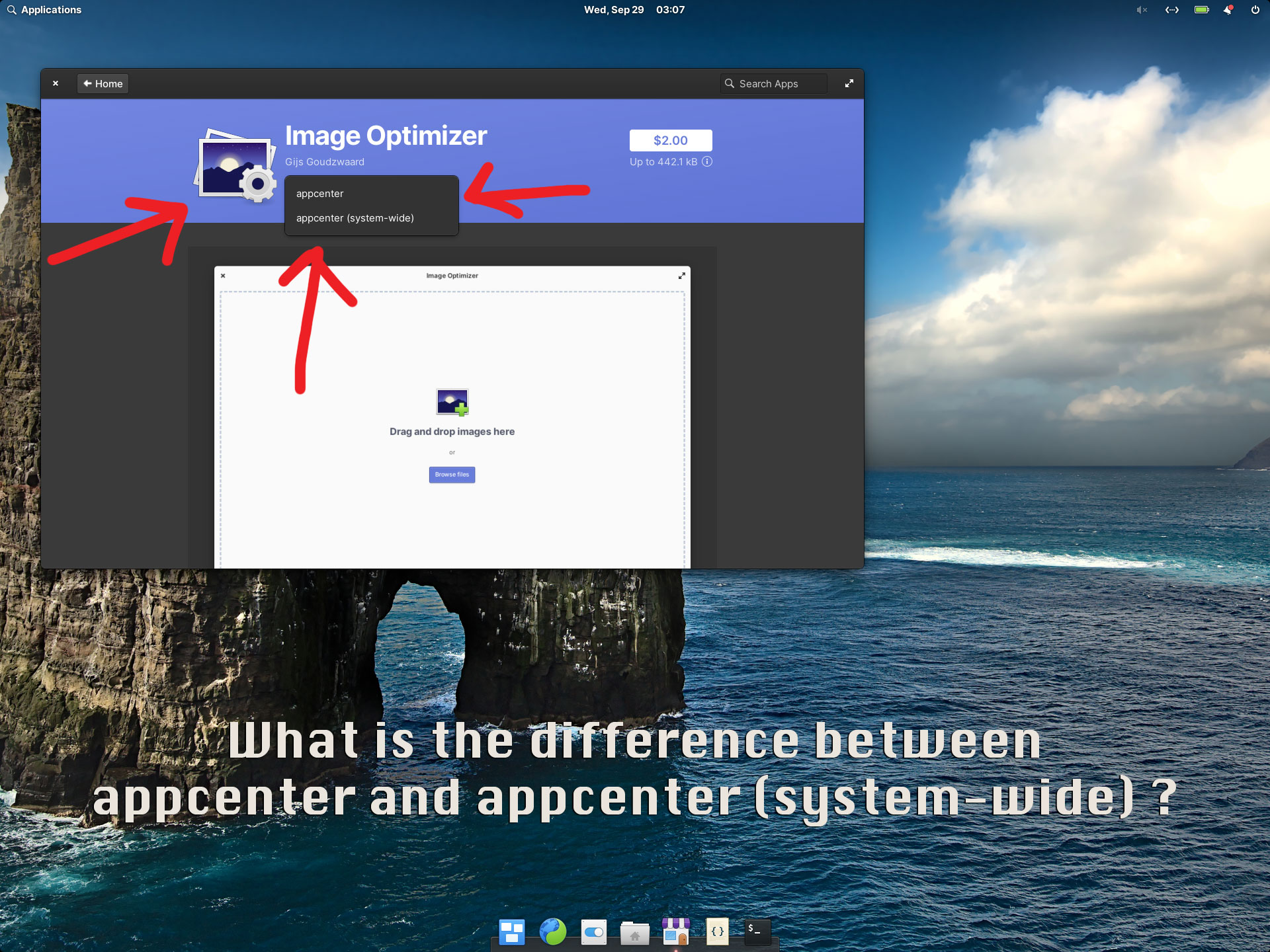Open the network indicator in the panel
The height and width of the screenshot is (952, 1270).
[1171, 10]
